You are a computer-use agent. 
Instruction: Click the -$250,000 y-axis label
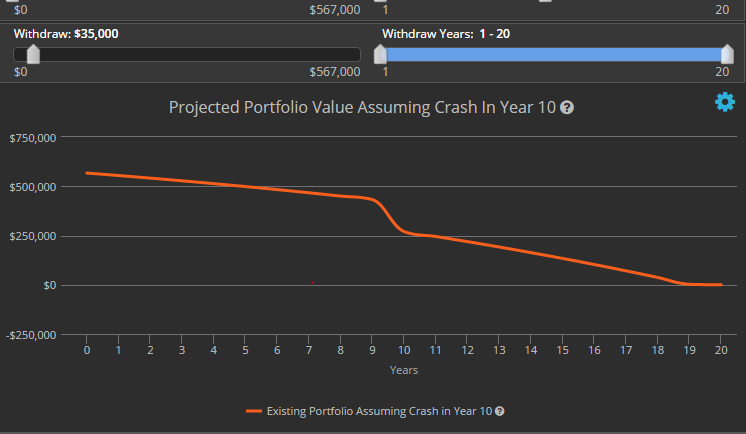32,335
